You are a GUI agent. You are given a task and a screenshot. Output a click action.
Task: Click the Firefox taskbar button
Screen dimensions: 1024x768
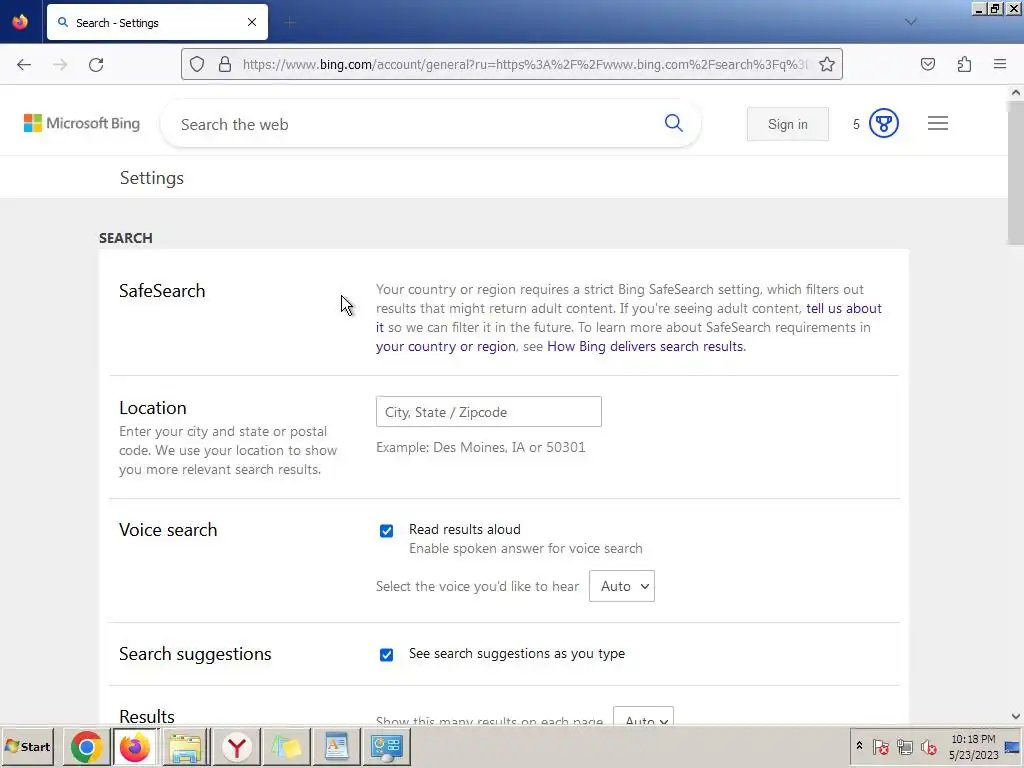coord(135,746)
